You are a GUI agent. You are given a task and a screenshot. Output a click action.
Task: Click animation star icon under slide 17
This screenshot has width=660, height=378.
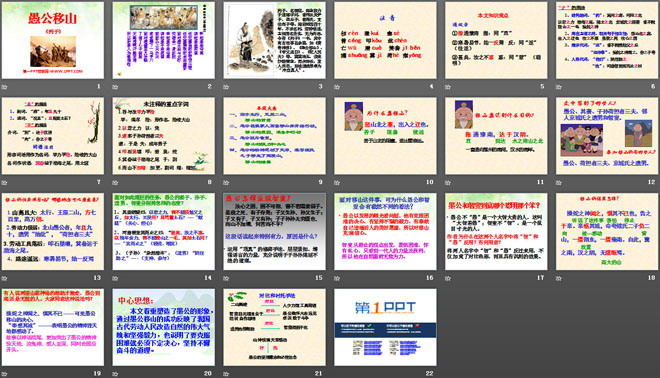tap(448, 278)
